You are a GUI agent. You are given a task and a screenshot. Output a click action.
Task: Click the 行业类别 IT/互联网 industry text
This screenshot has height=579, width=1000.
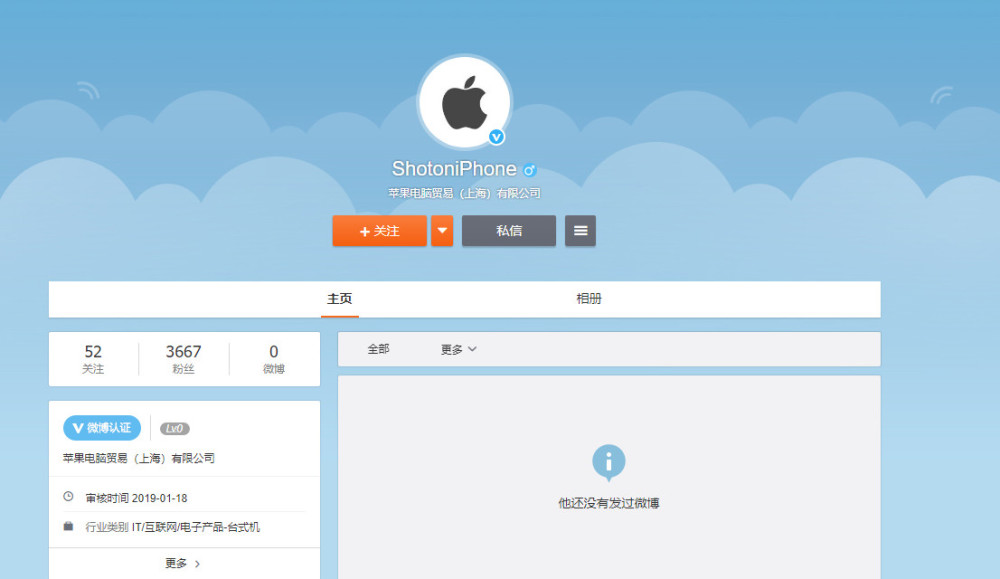pyautogui.click(x=173, y=527)
